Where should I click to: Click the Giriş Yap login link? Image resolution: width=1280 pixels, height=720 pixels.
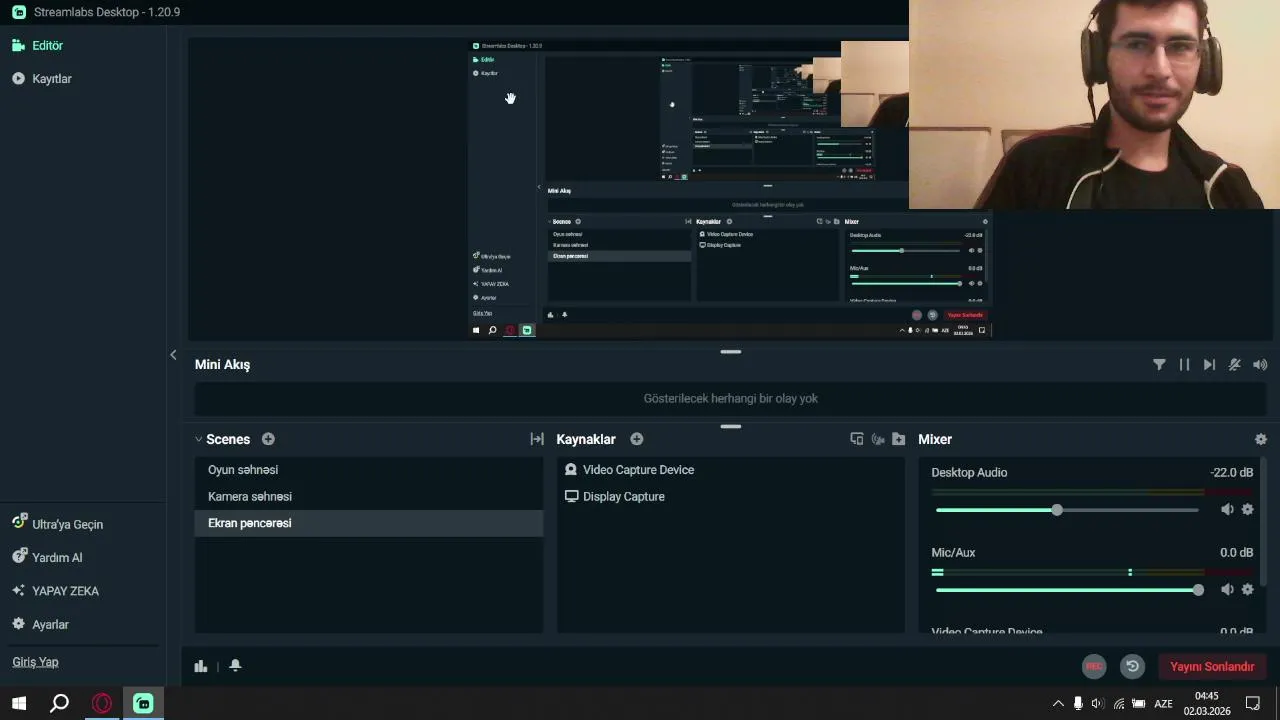[35, 662]
